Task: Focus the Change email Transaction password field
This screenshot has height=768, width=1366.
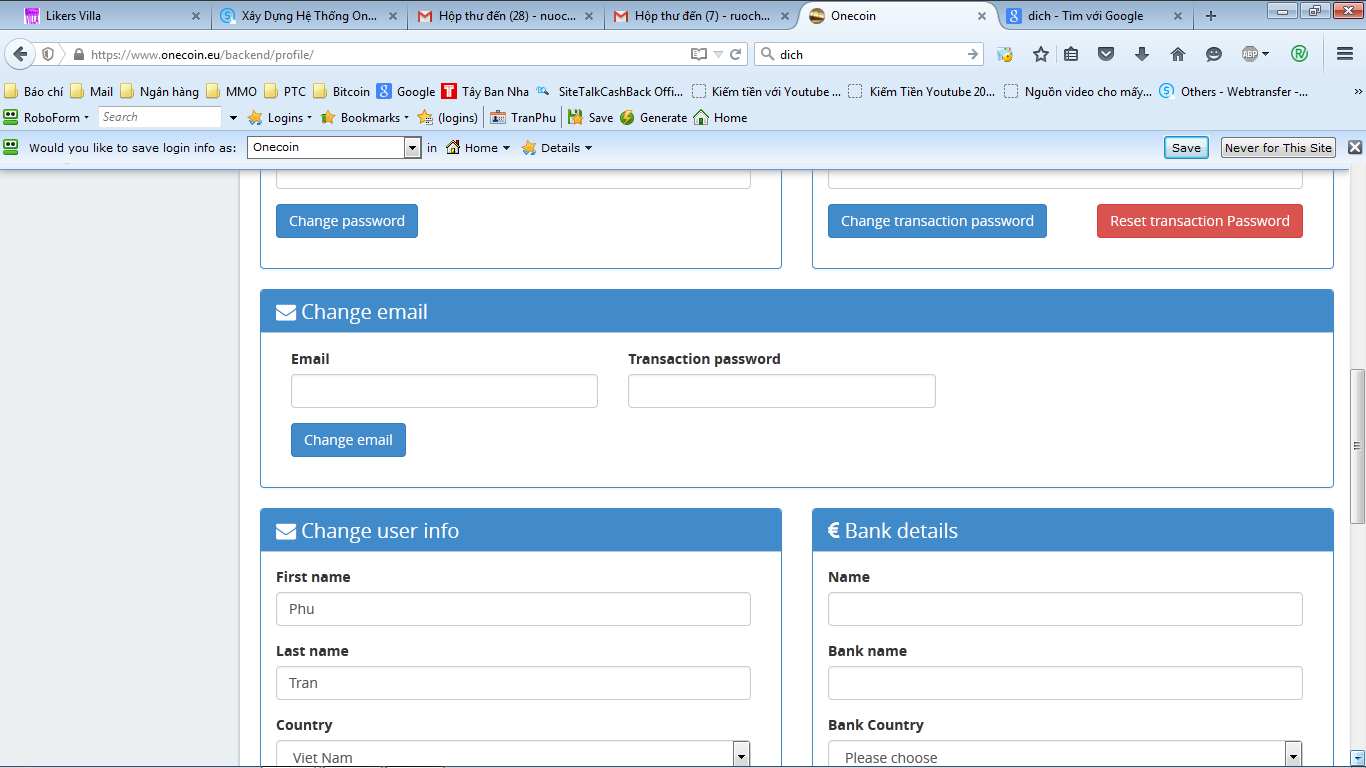Action: [782, 391]
